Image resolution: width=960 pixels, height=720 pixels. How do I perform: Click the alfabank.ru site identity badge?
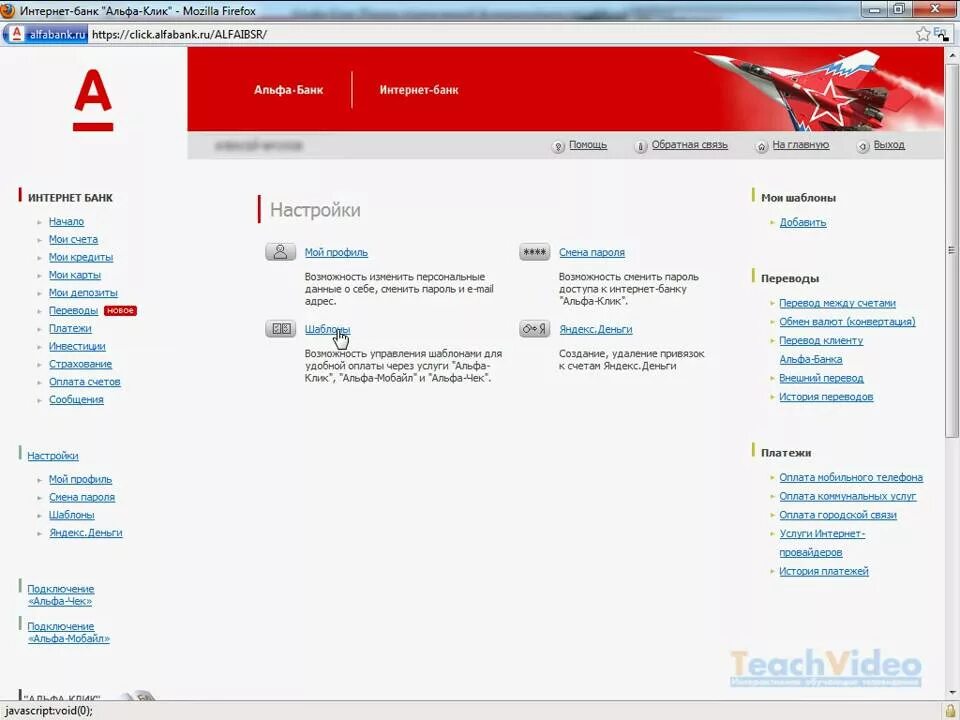tap(47, 34)
